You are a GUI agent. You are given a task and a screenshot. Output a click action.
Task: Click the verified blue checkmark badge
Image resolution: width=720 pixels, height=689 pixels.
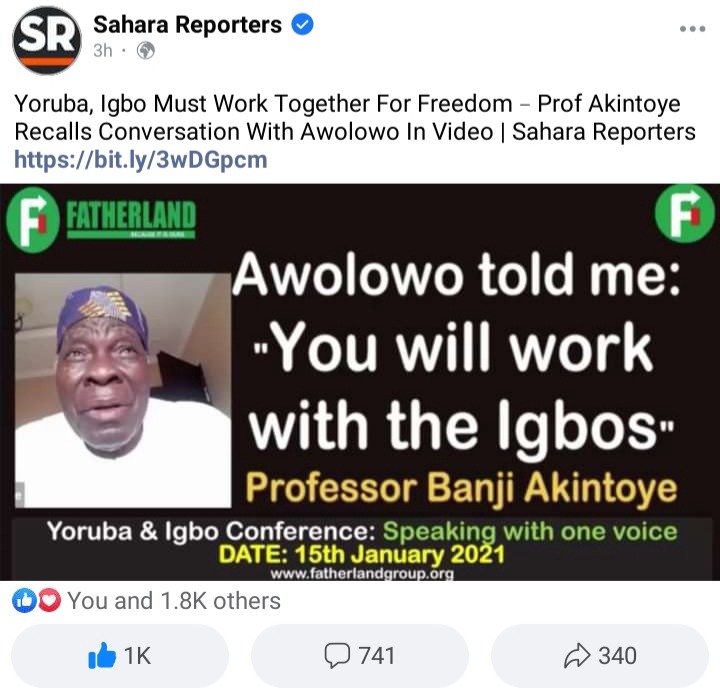tap(303, 24)
